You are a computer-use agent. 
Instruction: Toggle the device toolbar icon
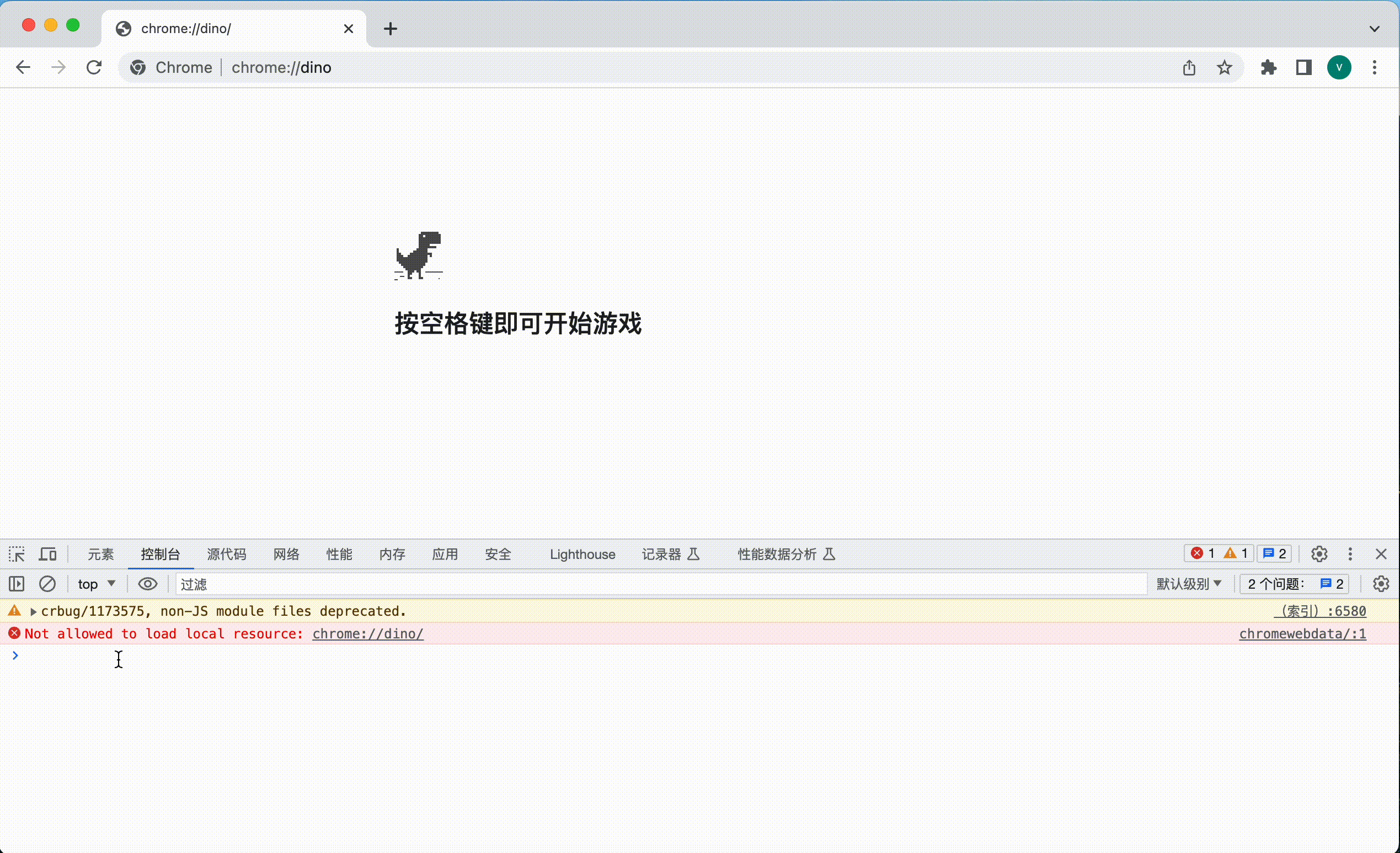click(x=48, y=554)
